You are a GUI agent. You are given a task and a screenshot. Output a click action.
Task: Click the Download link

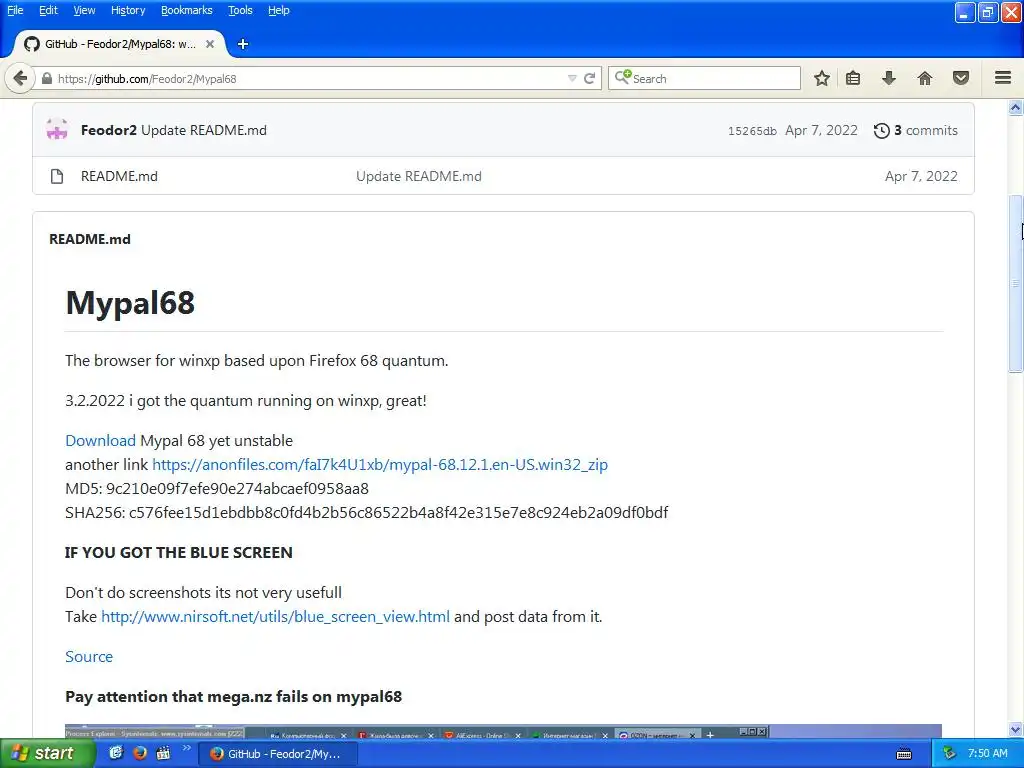(101, 441)
